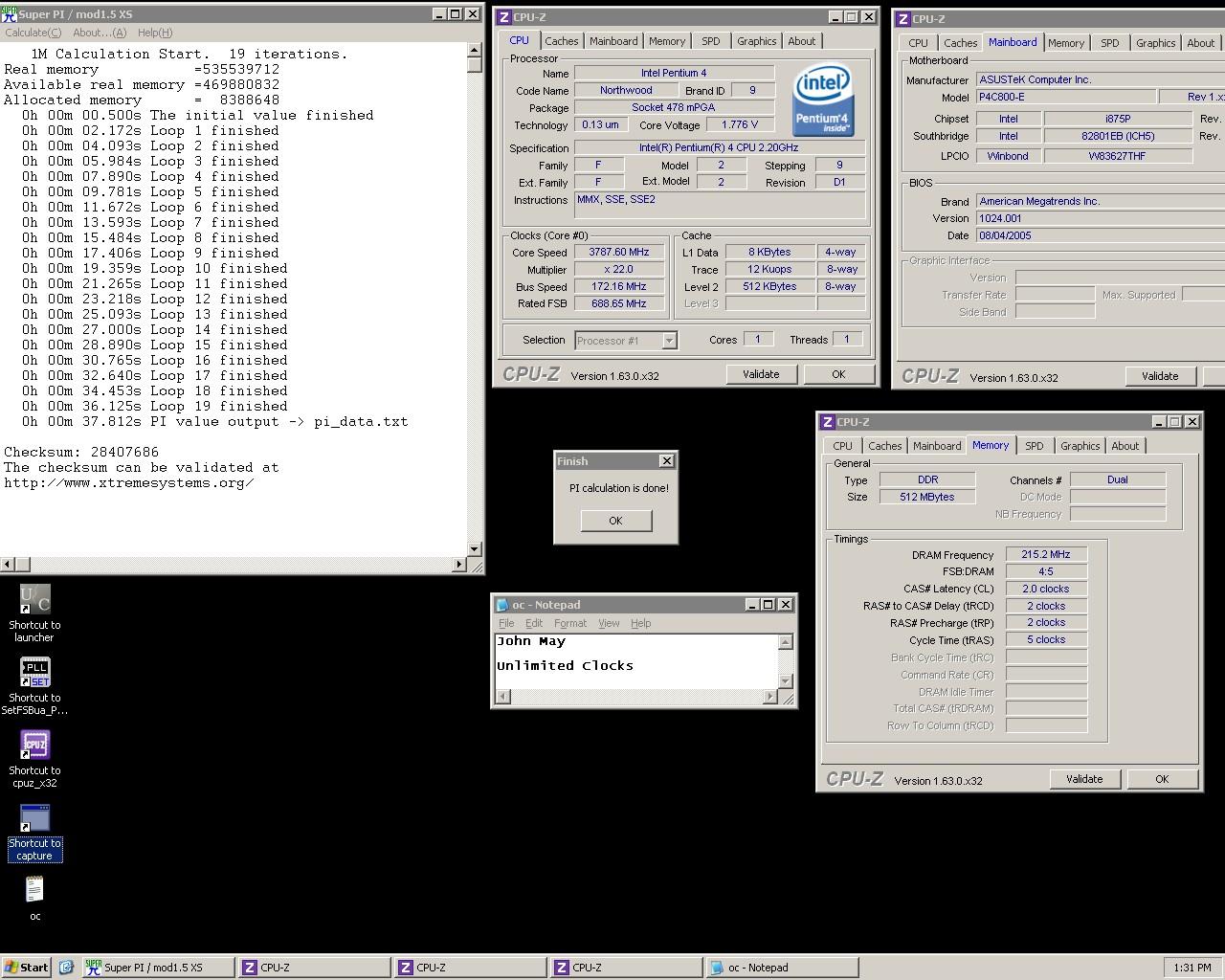This screenshot has width=1225, height=980.
Task: Select About tab in Memory CPU-Z window
Action: pyautogui.click(x=1125, y=446)
